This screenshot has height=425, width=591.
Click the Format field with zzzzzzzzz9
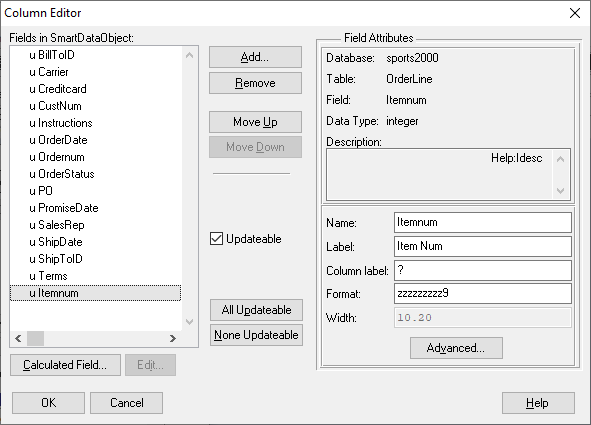[x=483, y=294]
